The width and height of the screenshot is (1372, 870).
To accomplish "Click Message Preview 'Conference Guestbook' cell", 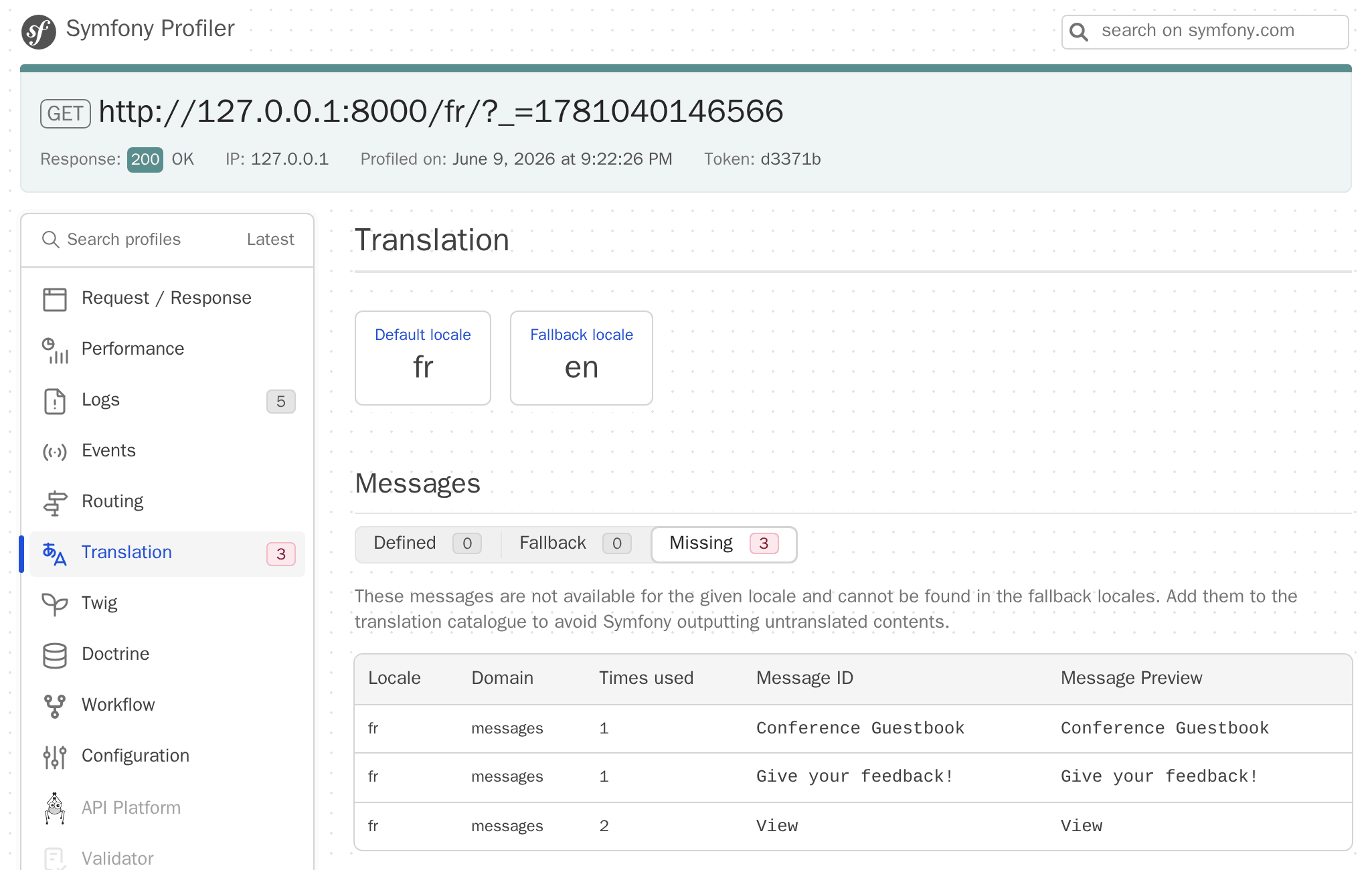I will 1165,728.
